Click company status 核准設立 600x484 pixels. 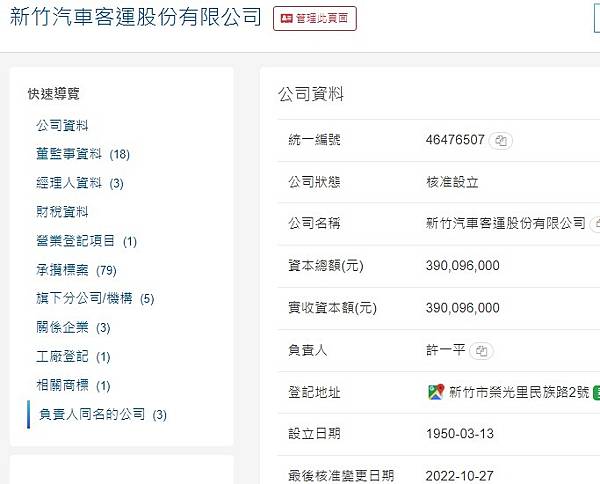452,182
